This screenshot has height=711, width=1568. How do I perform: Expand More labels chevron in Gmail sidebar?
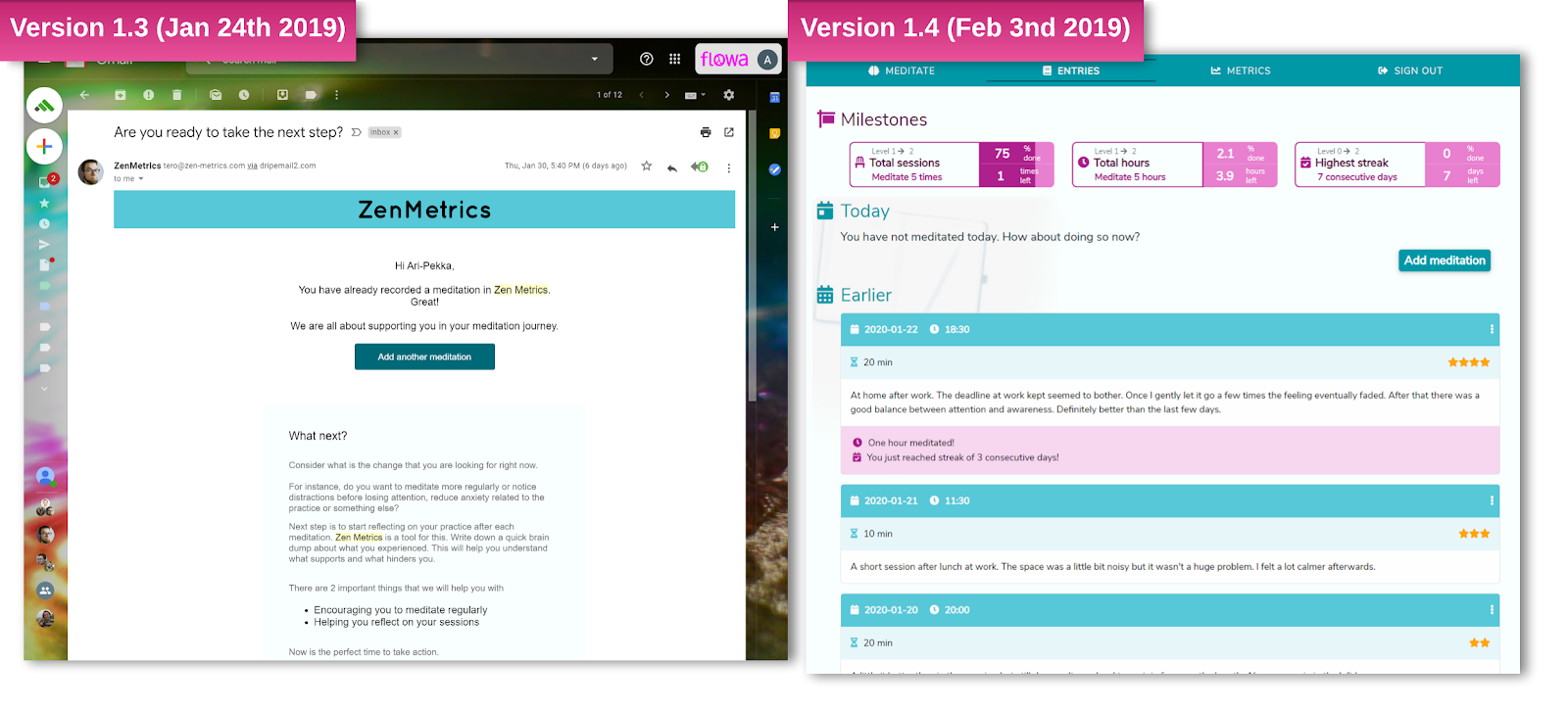(x=44, y=389)
